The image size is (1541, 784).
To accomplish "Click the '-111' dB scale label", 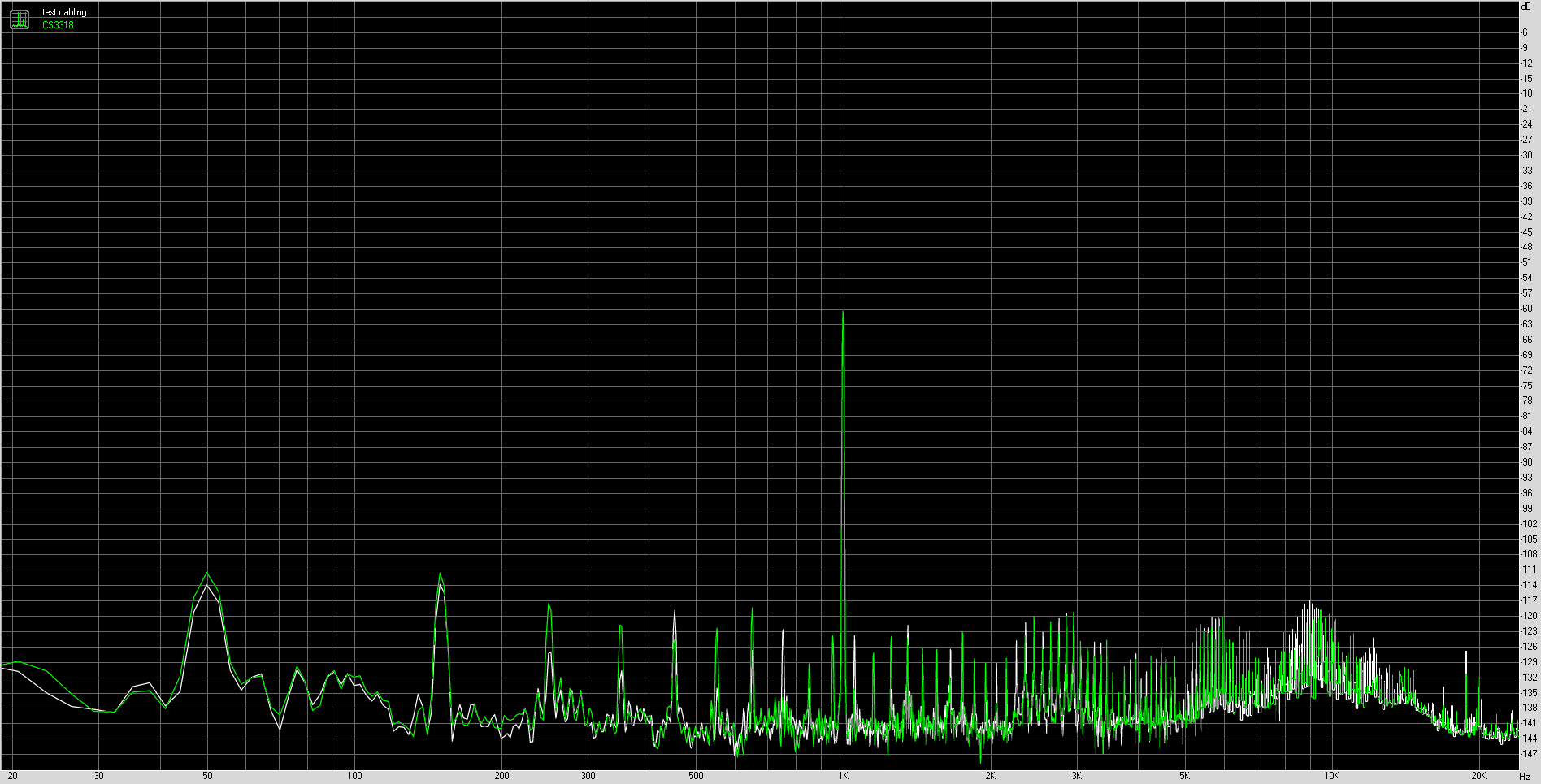I will (x=1529, y=570).
